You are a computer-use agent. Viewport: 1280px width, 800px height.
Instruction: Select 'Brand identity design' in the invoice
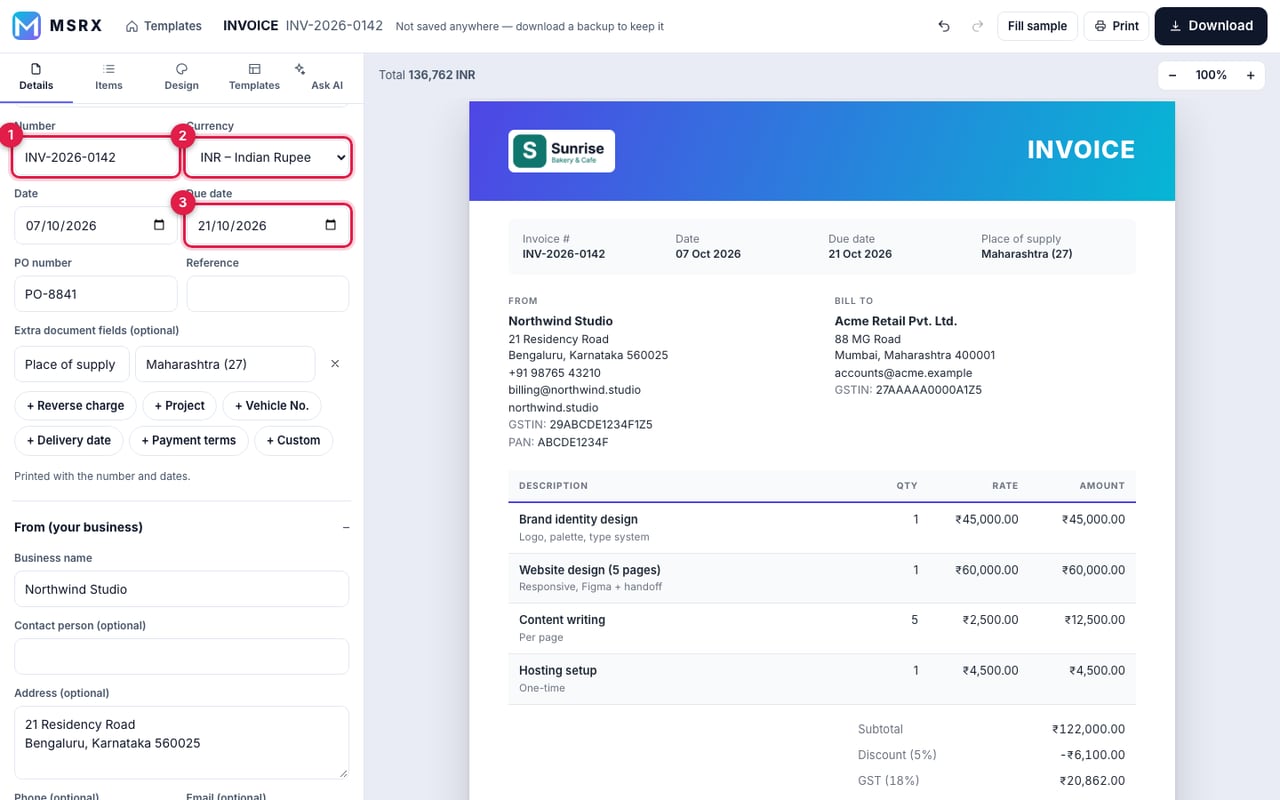point(578,519)
